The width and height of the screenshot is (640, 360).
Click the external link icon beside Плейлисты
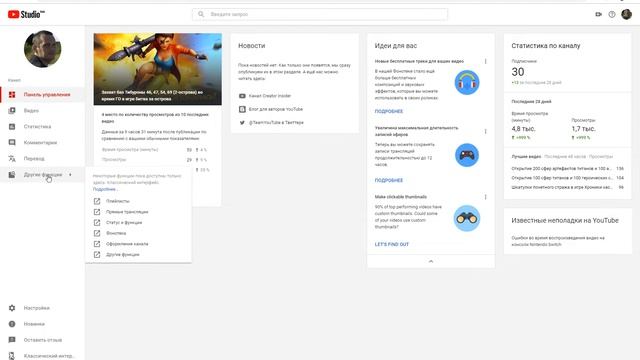click(x=97, y=201)
